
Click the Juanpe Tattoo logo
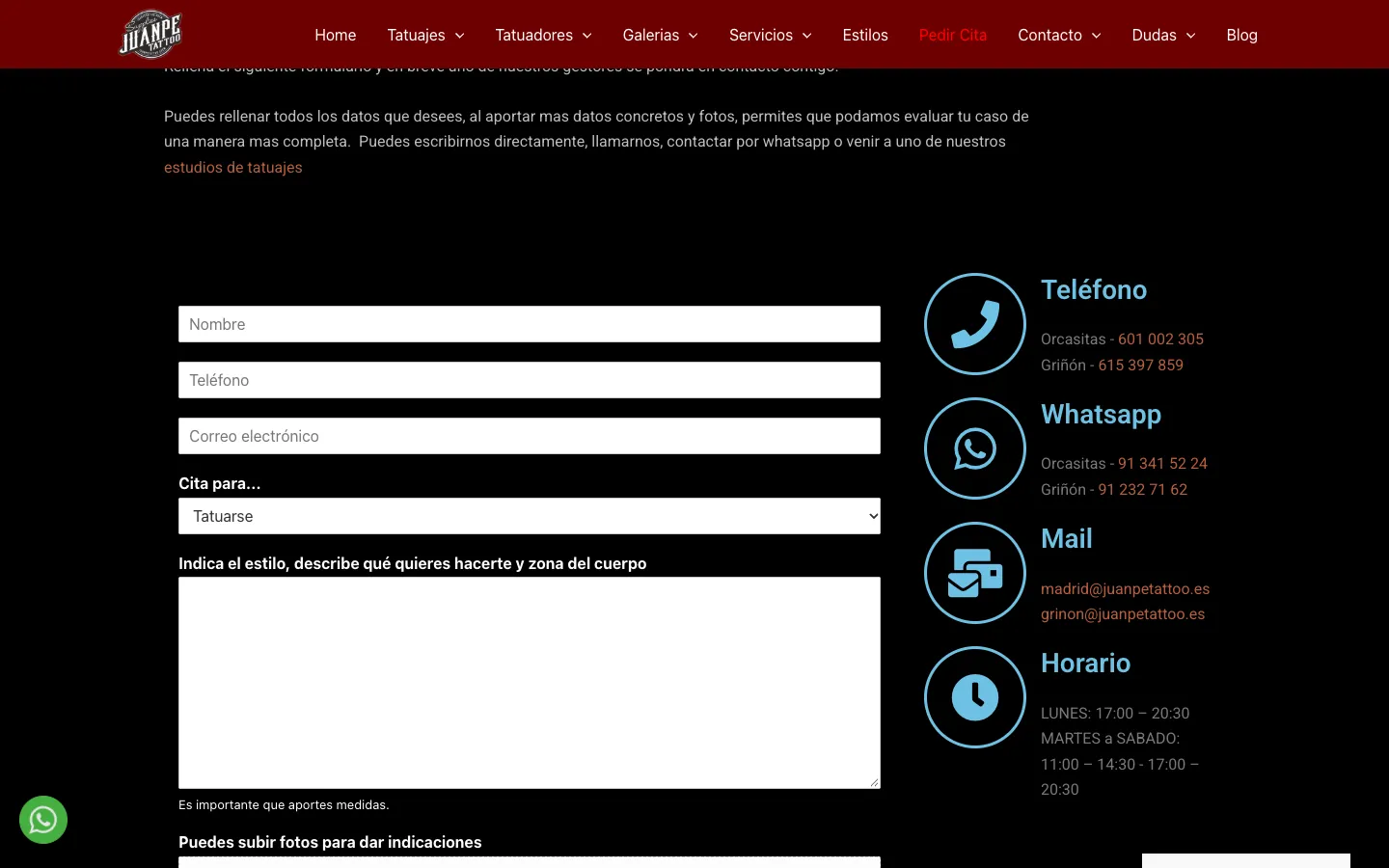tap(150, 35)
